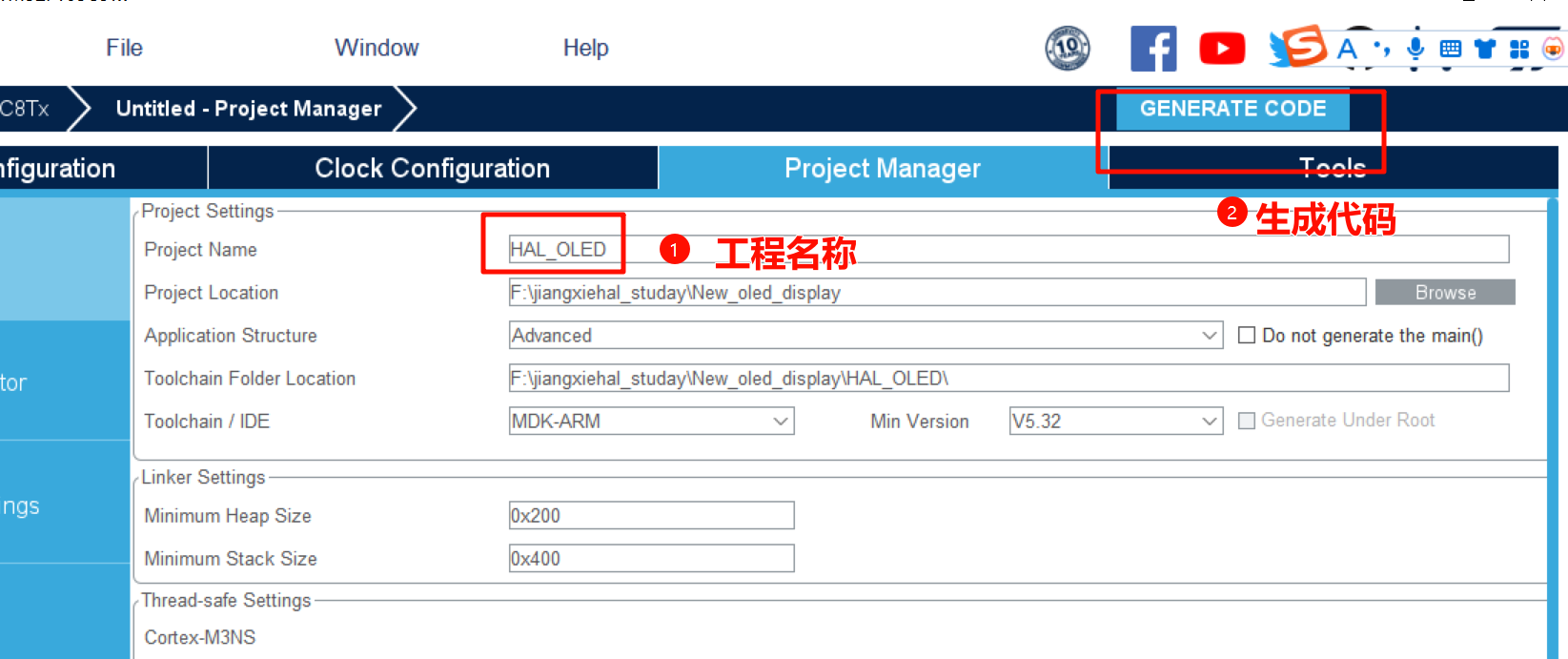The image size is (1568, 659).
Task: Open the File menu
Action: click(124, 48)
